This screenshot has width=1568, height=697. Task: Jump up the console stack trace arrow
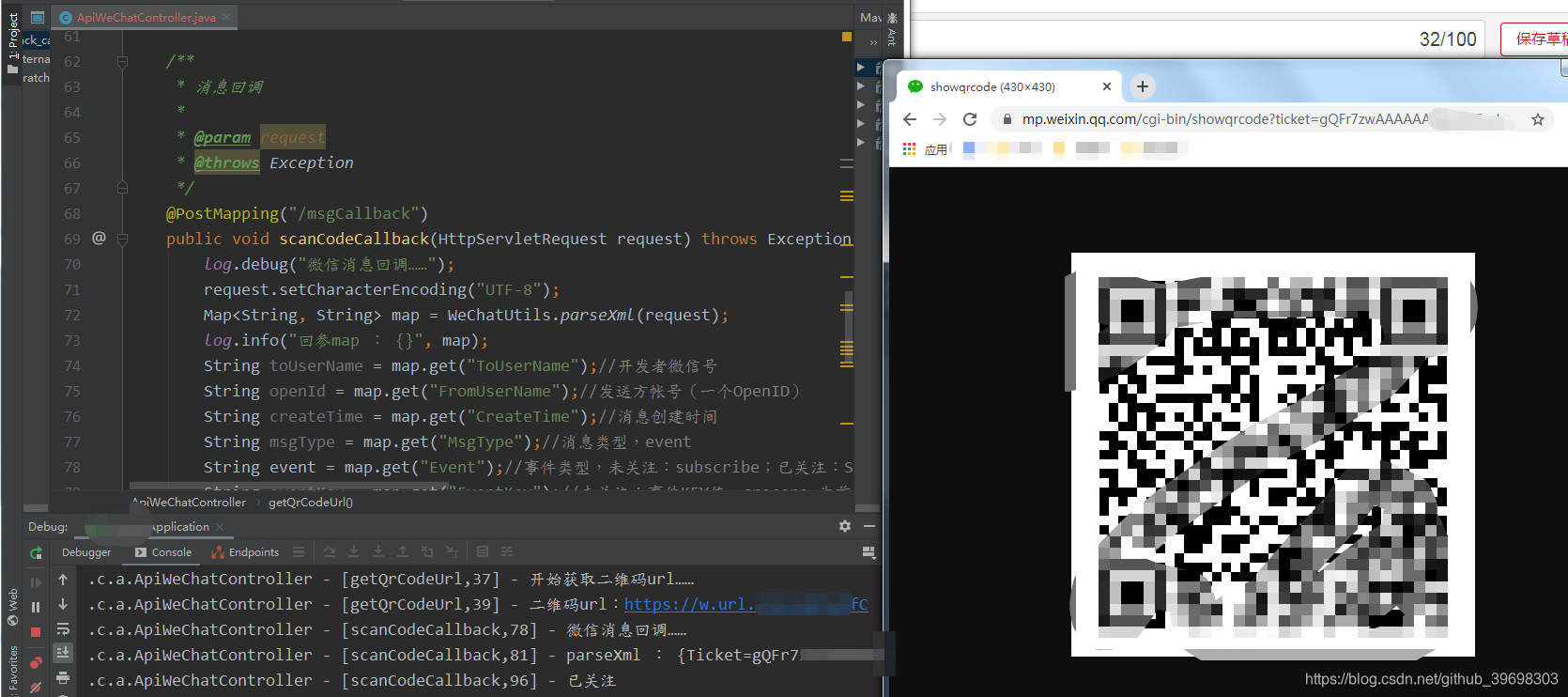tap(63, 580)
